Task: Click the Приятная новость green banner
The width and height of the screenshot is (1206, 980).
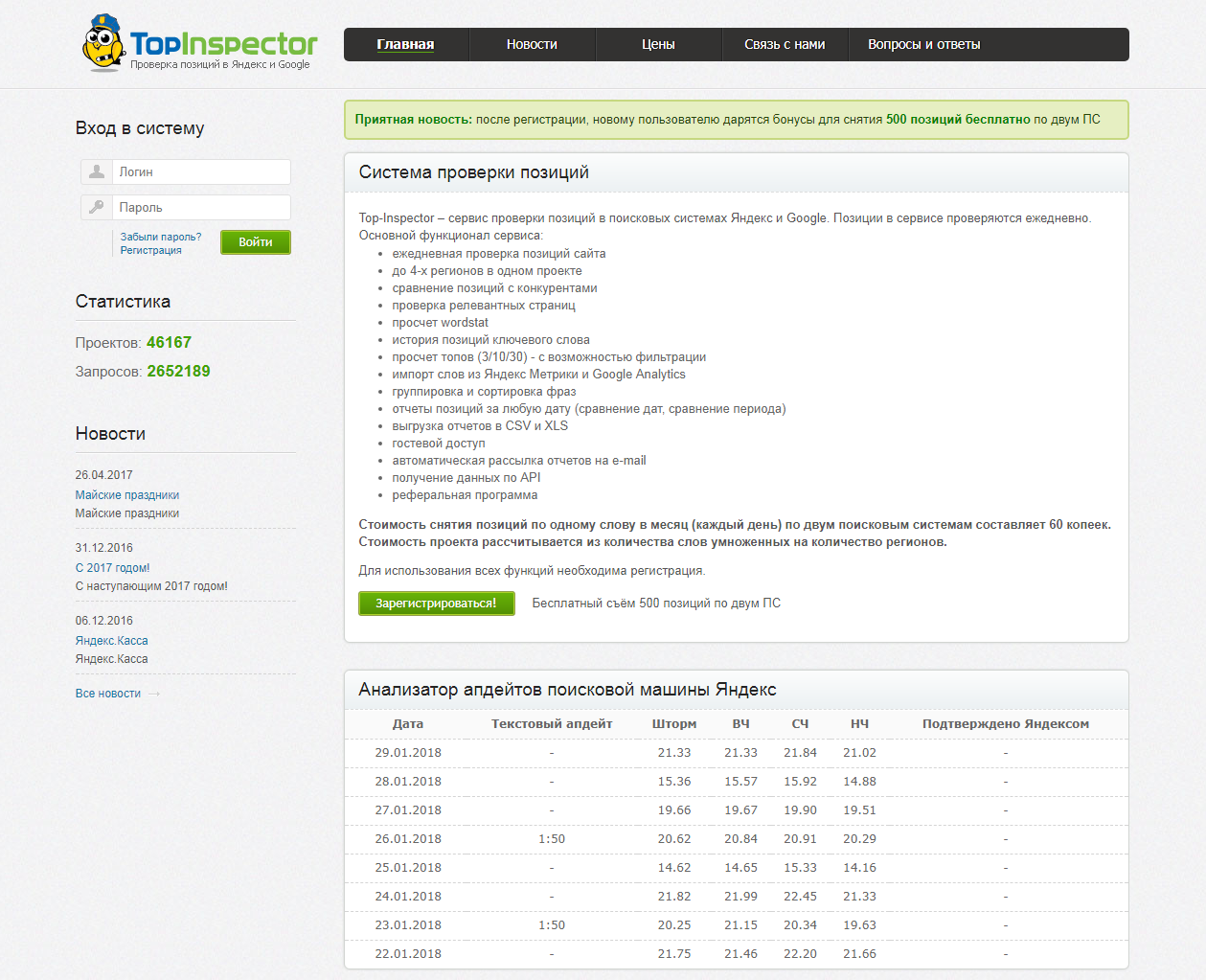Action: (736, 120)
